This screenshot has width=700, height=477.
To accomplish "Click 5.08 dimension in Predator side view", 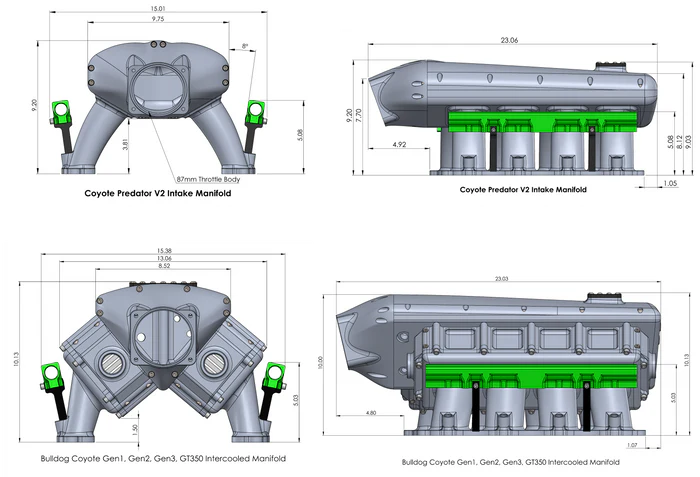I will point(671,142).
